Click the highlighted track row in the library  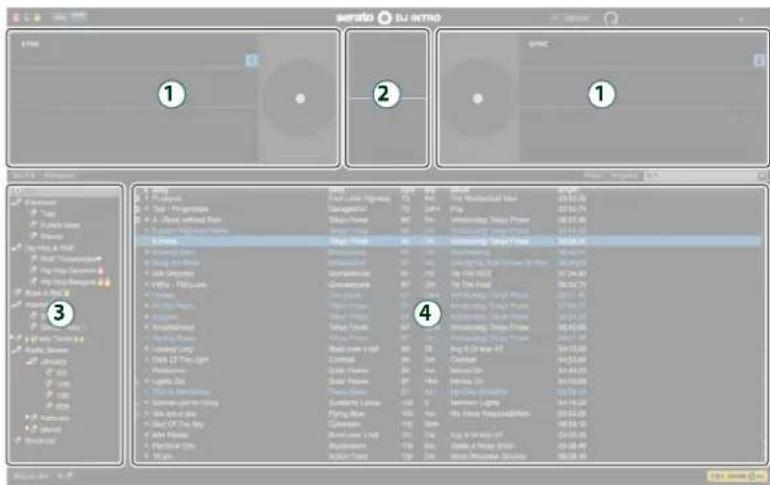click(x=448, y=241)
